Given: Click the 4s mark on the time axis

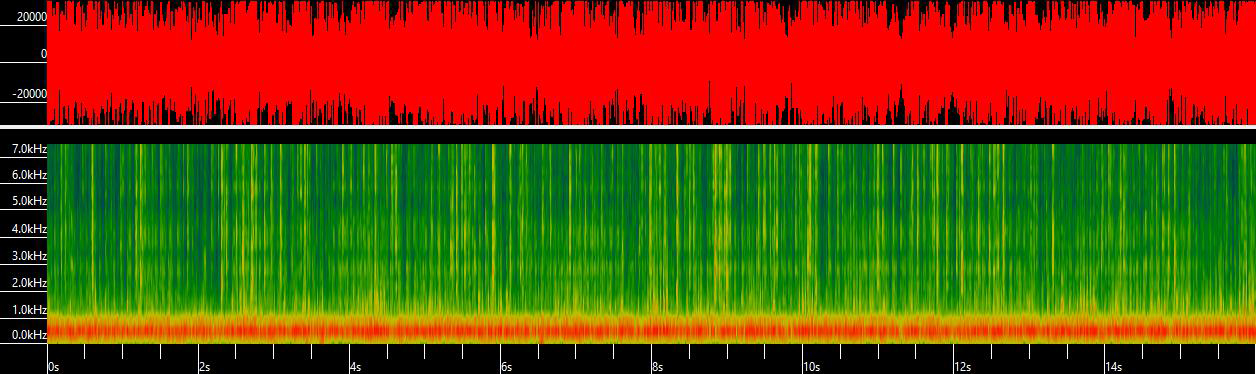Looking at the screenshot, I should pos(355,367).
